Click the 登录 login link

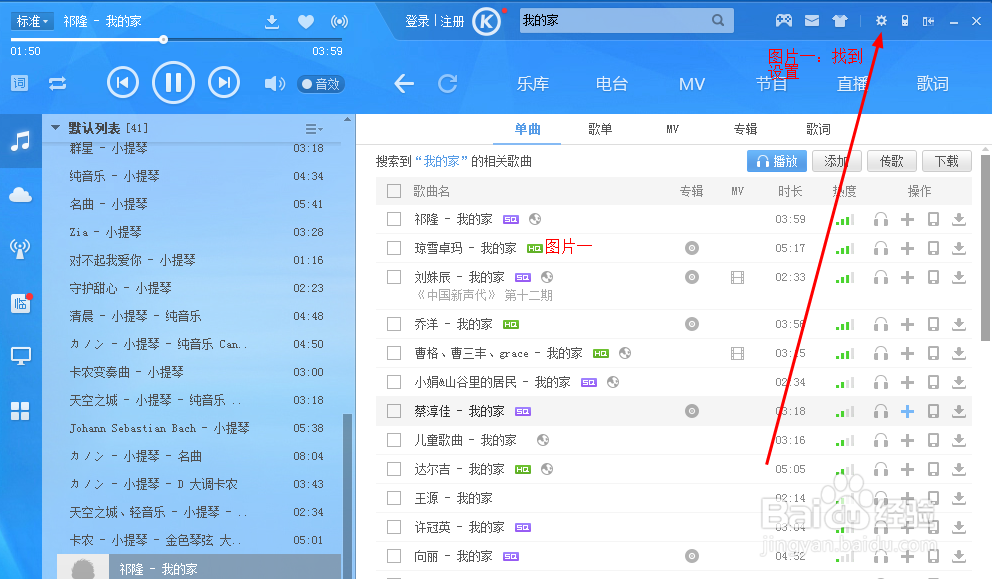[x=418, y=21]
